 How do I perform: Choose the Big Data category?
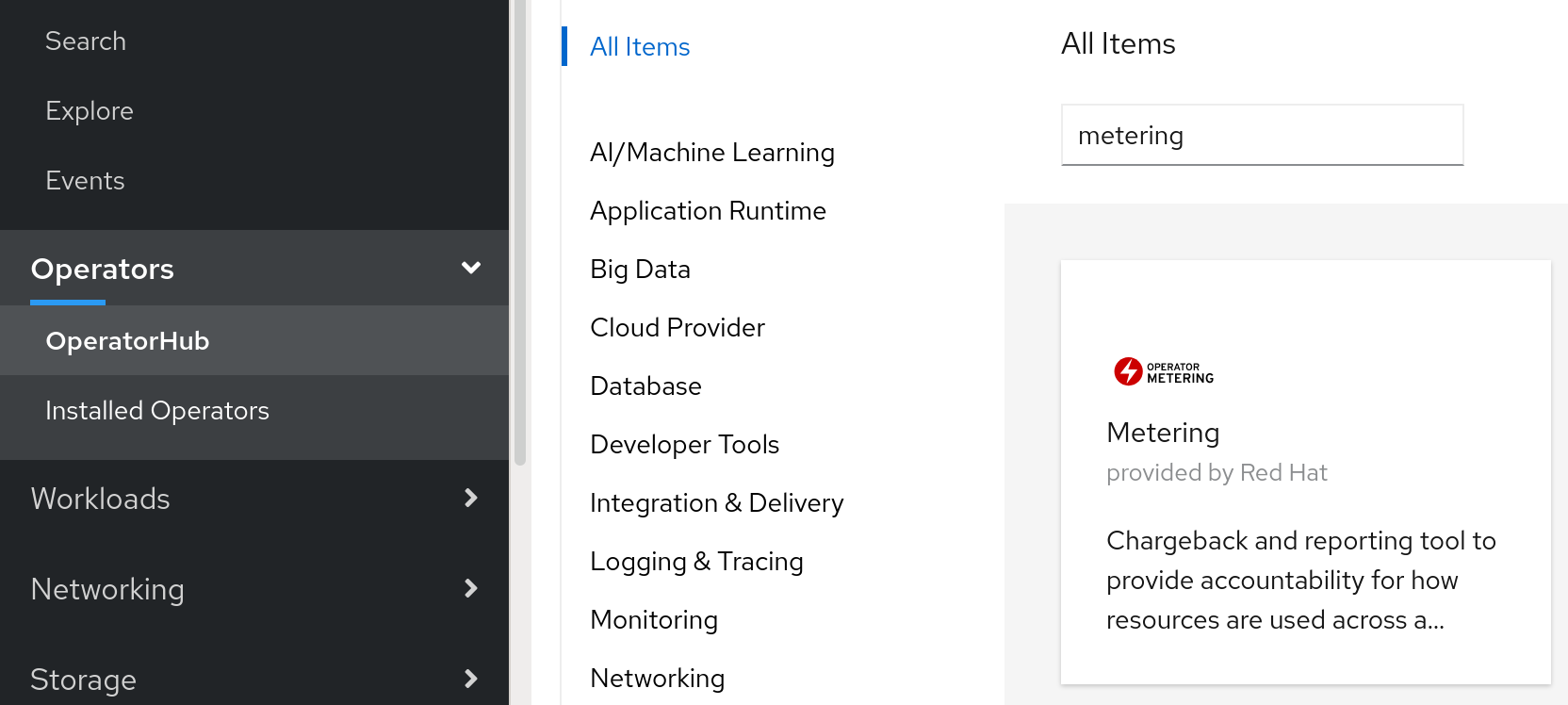click(x=640, y=270)
